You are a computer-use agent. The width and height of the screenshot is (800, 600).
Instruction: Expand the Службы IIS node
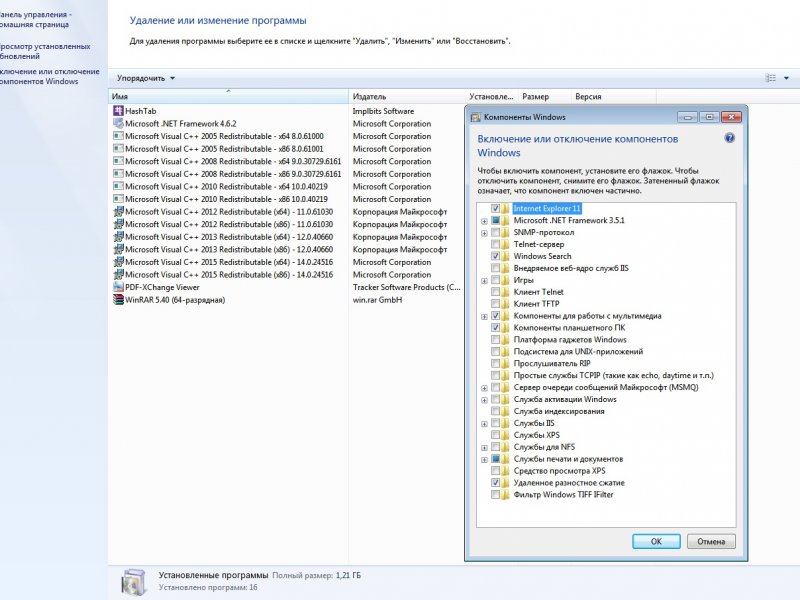(484, 423)
